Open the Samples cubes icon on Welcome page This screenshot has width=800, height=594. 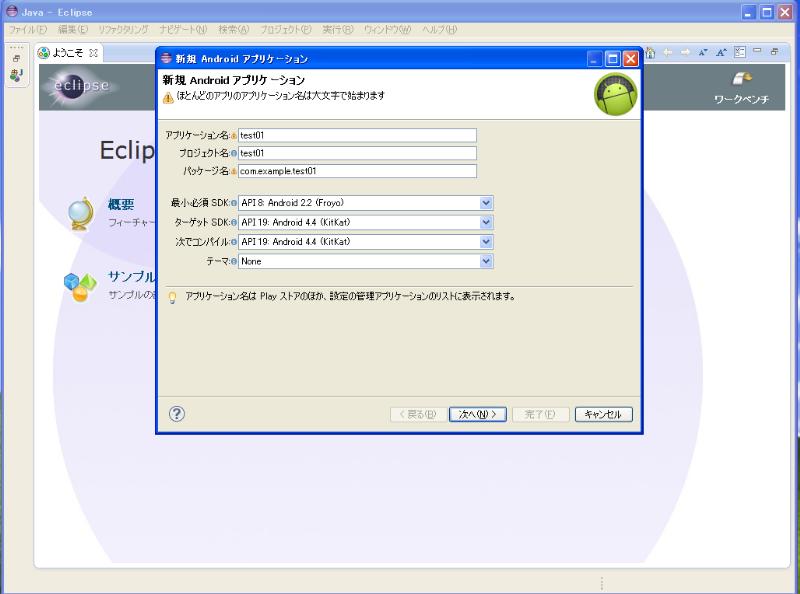pyautogui.click(x=80, y=287)
